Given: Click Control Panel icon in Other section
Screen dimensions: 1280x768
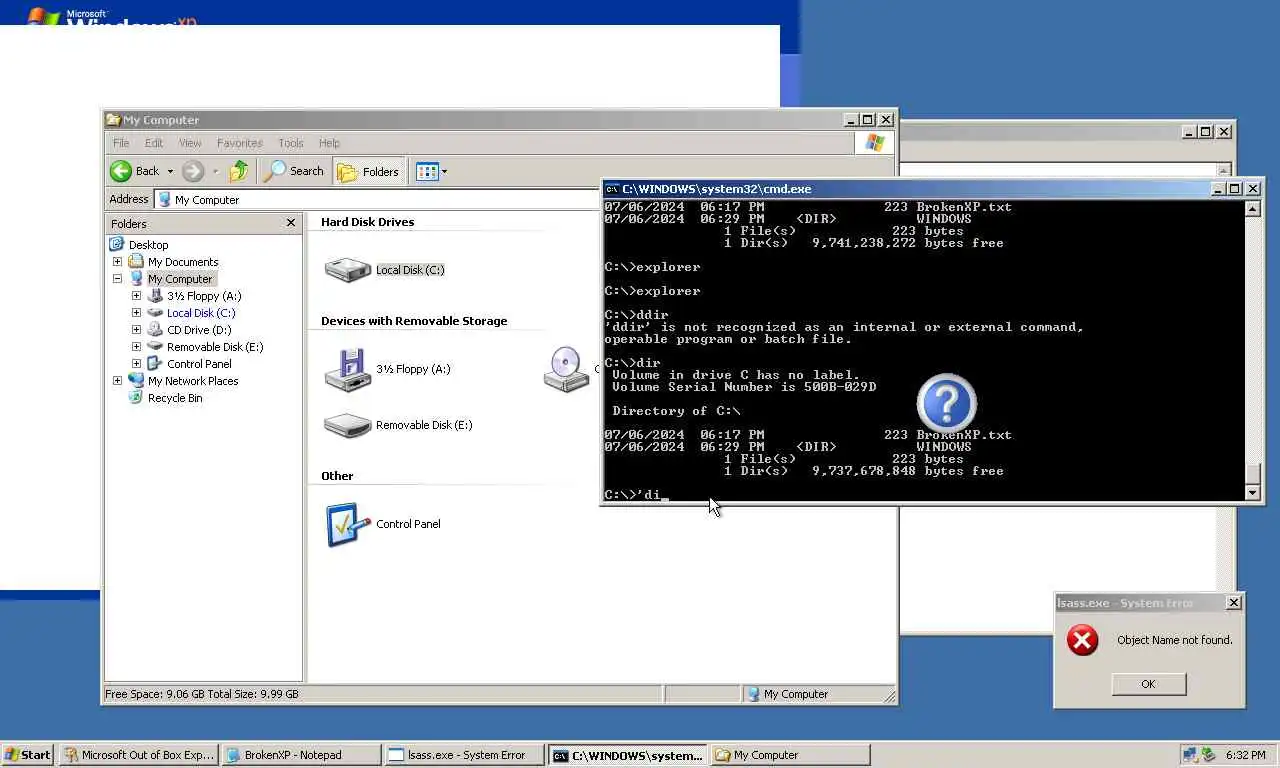Looking at the screenshot, I should click(x=348, y=524).
